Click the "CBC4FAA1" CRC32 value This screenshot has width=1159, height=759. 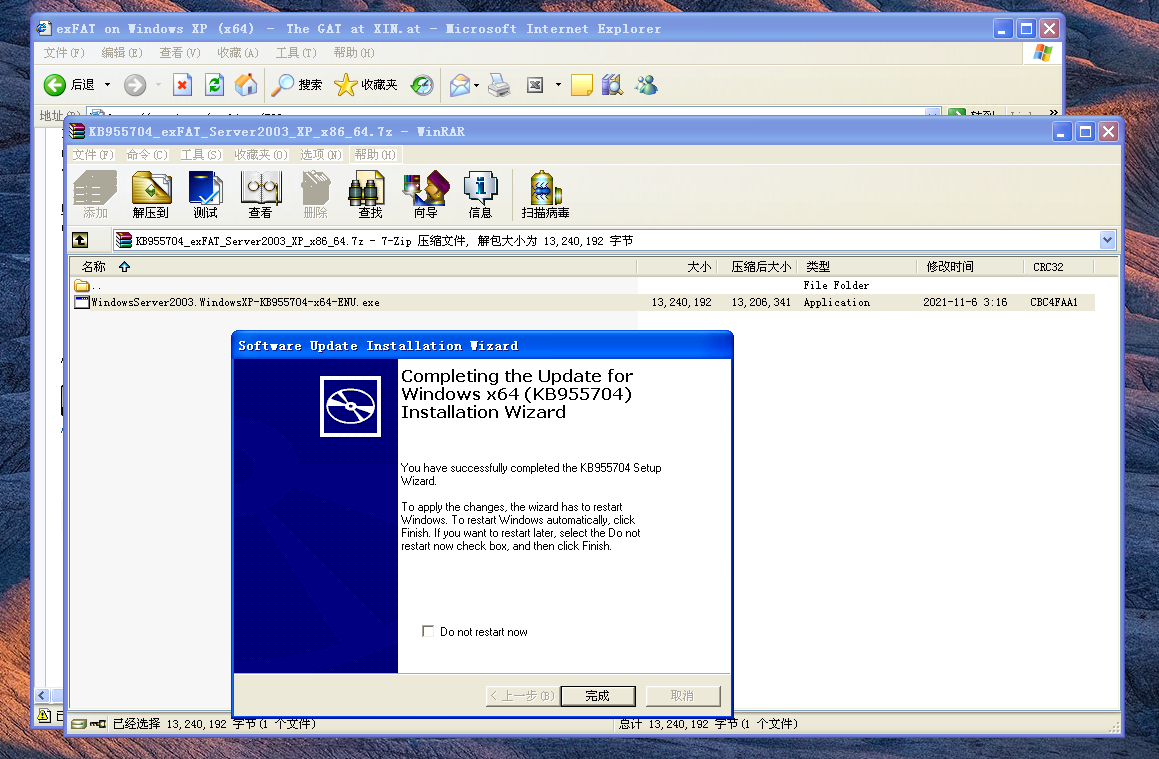(x=1053, y=302)
